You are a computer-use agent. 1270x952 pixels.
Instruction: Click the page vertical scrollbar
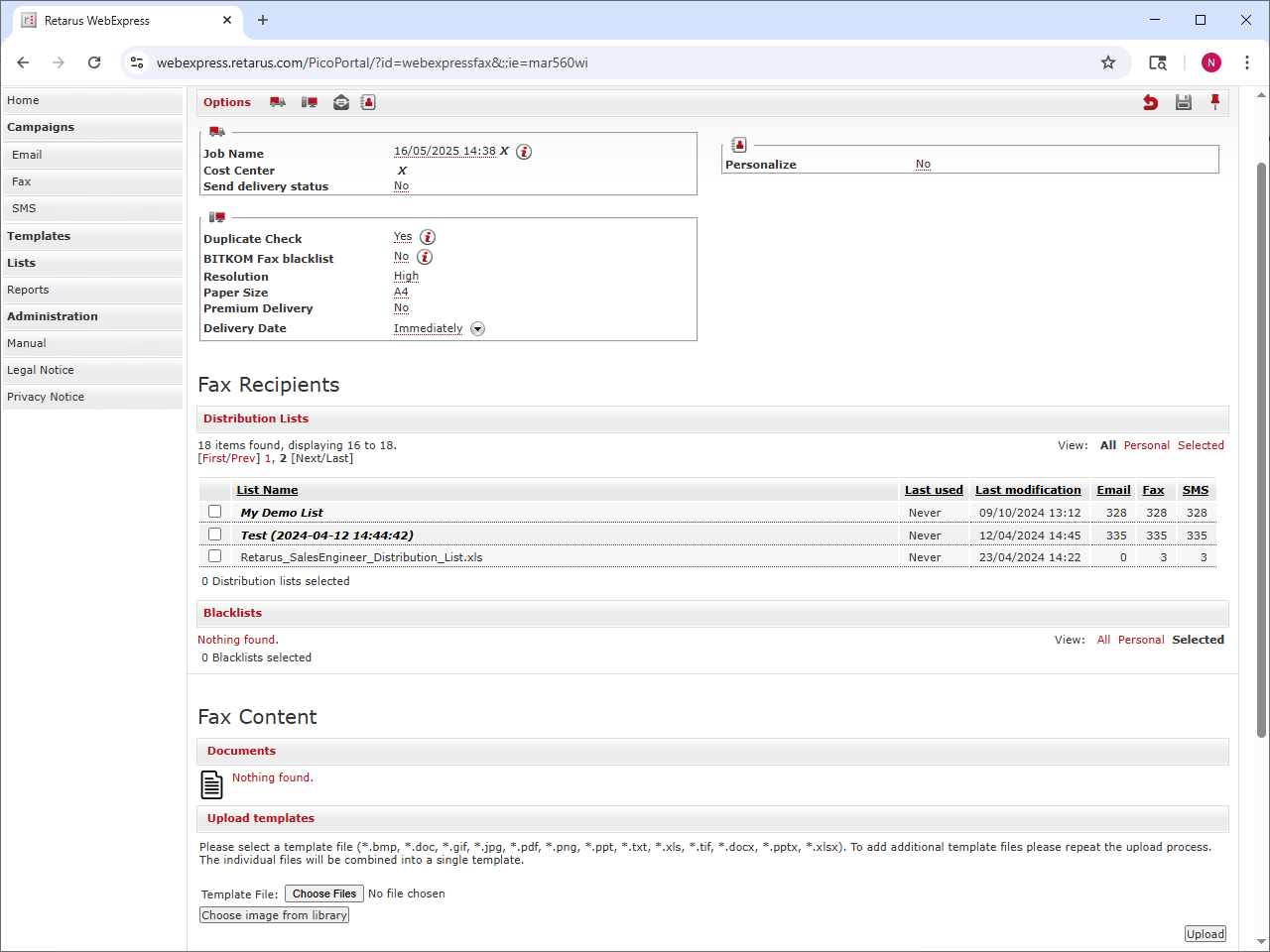(1262, 449)
